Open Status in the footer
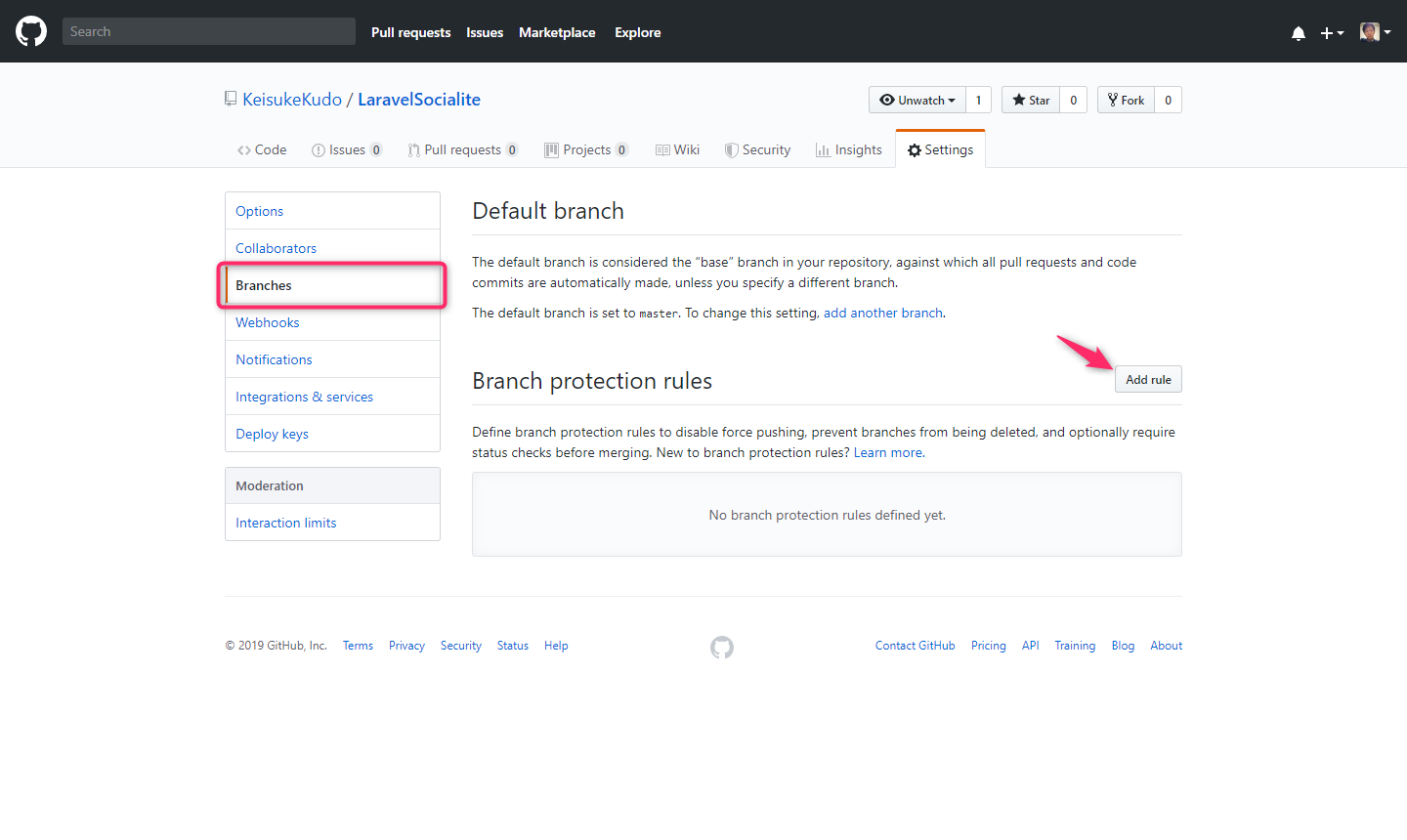The image size is (1407, 840). click(x=513, y=646)
